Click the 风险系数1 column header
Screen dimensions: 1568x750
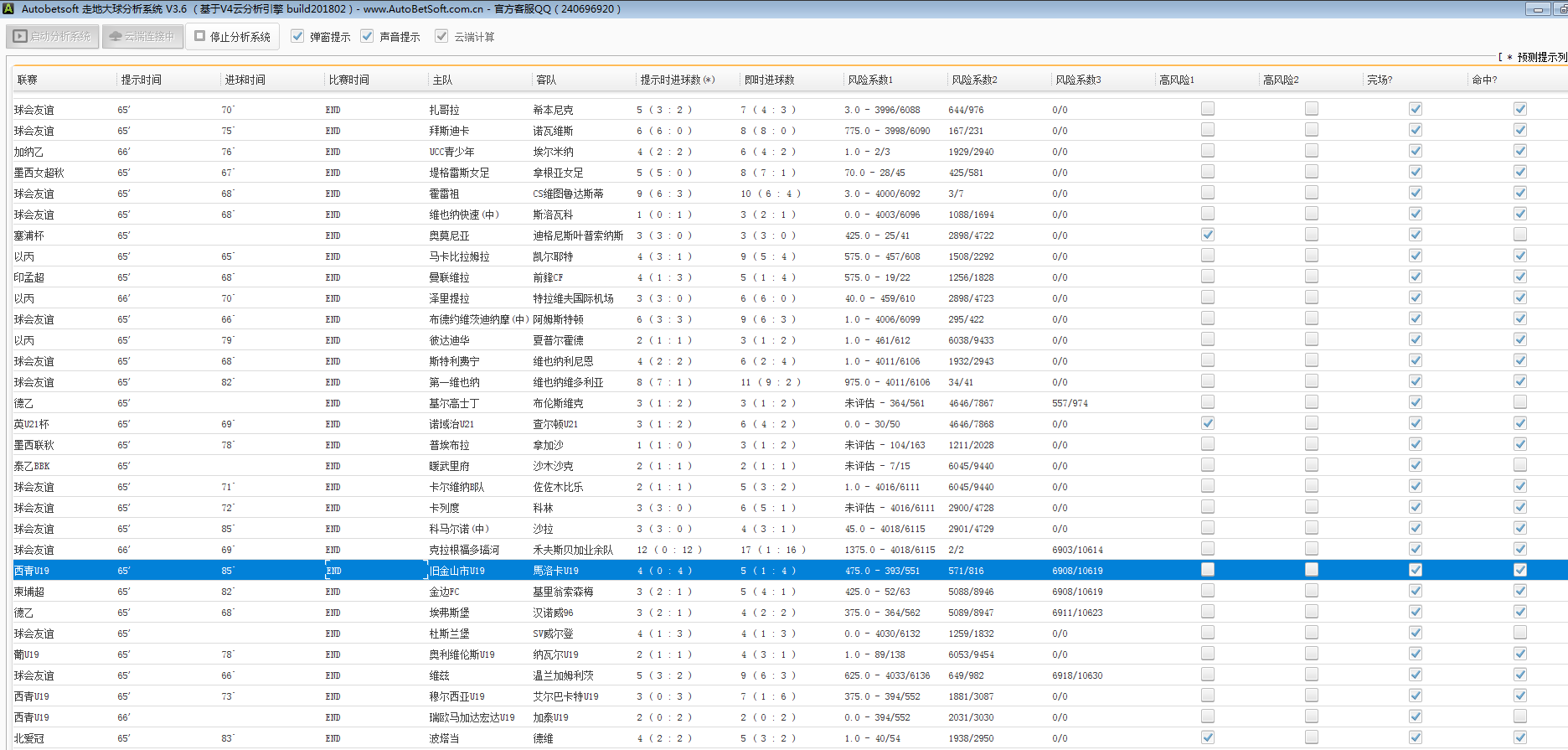coord(869,80)
